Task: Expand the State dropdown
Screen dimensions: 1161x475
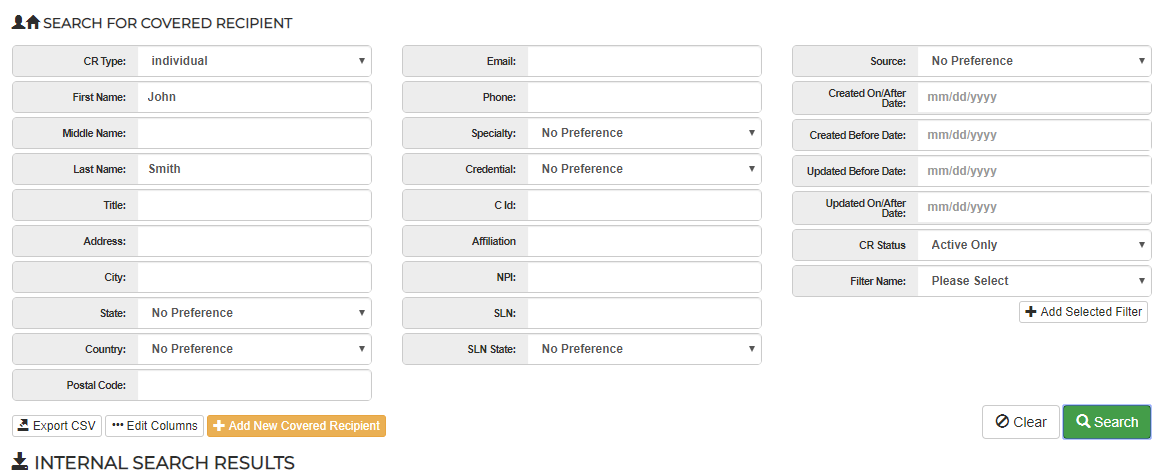Action: pos(254,313)
